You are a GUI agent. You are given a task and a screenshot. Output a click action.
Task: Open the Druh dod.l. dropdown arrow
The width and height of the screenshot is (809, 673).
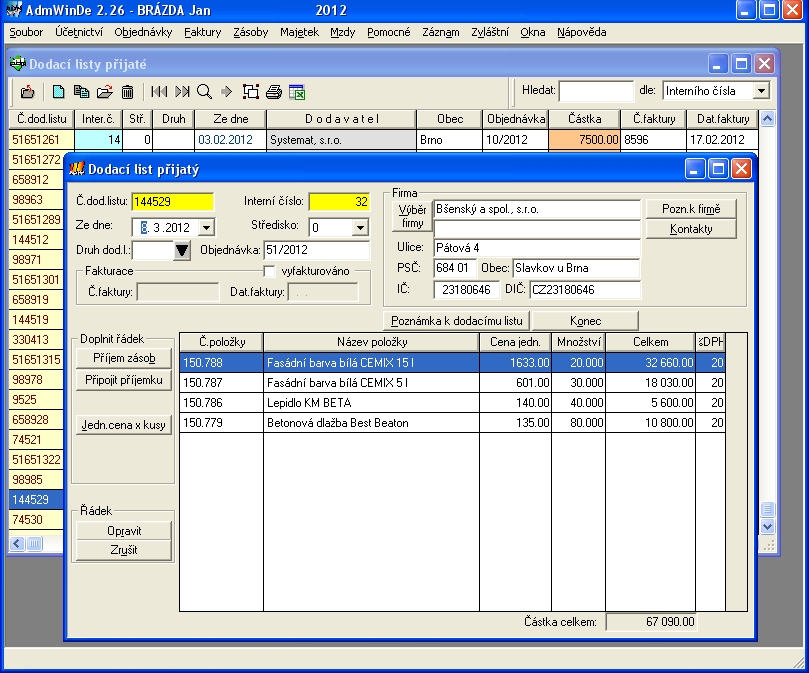coord(182,250)
